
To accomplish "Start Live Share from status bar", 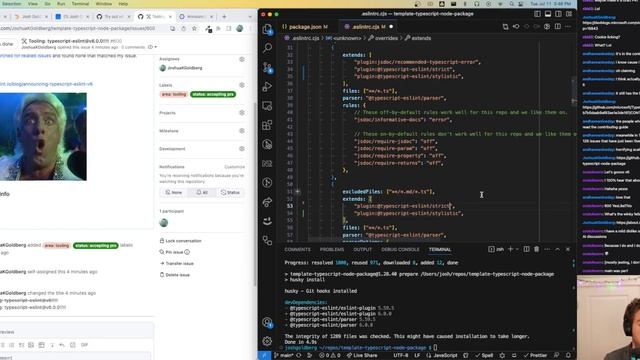I will tap(362, 356).
